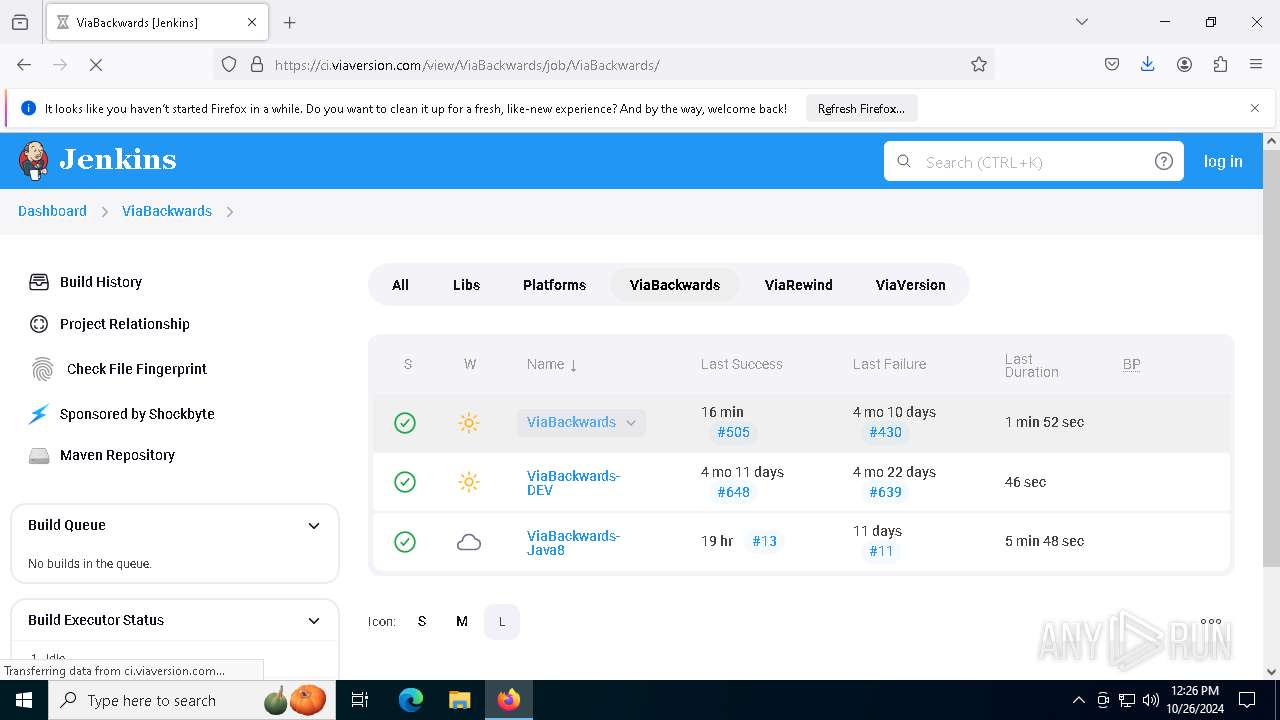The width and height of the screenshot is (1280, 720).
Task: Open the Firefox account icon
Action: click(x=1184, y=64)
